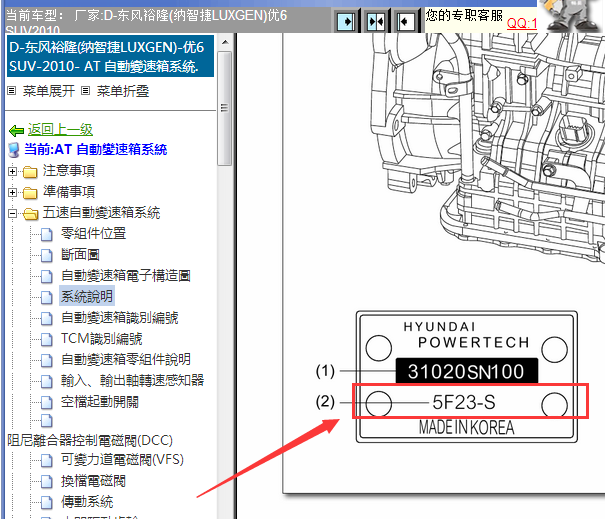Click the document icon beside 空檔起動開關
The image size is (605, 519).
click(47, 402)
